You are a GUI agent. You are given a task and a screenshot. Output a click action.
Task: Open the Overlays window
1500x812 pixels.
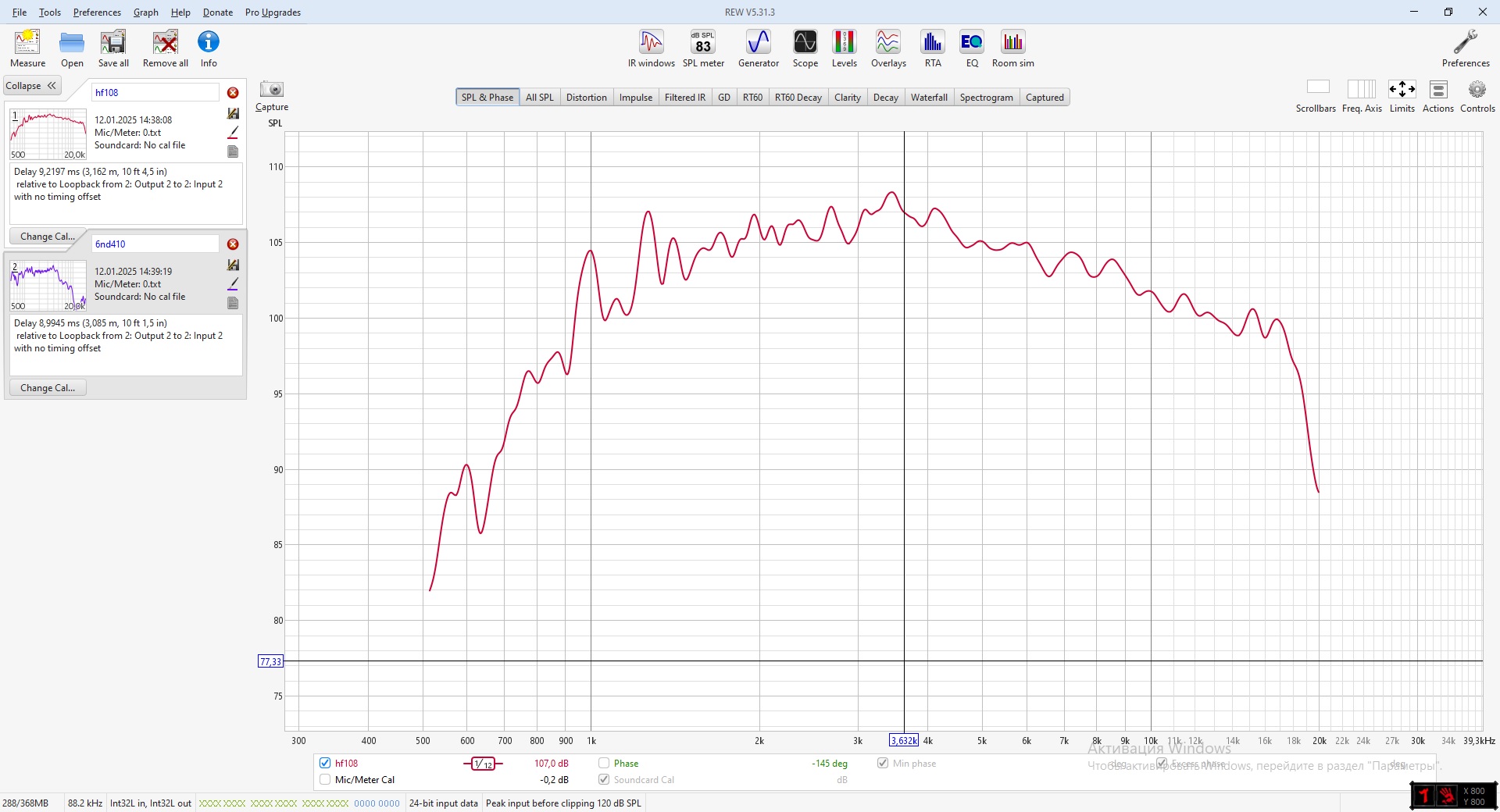(x=888, y=48)
